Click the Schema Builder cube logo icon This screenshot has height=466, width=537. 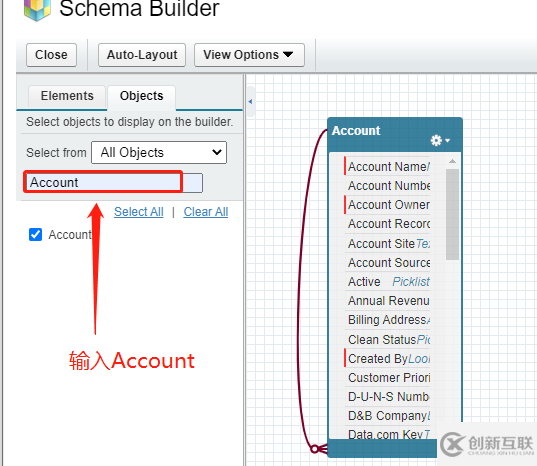click(x=37, y=10)
